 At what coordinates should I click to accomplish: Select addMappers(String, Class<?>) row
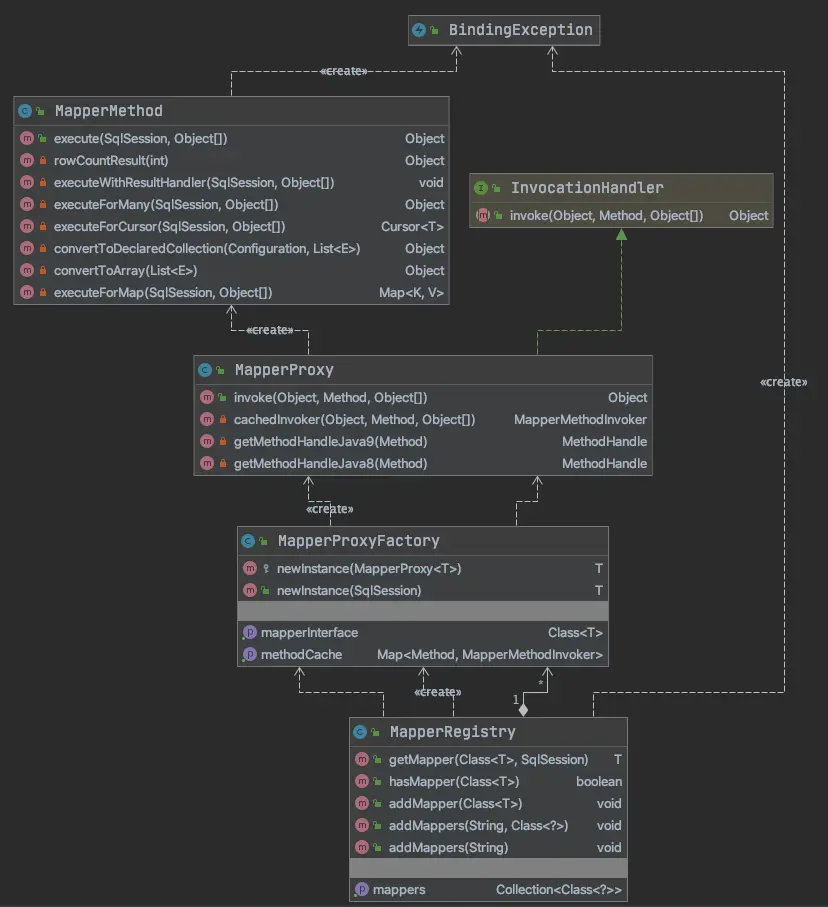click(x=488, y=825)
